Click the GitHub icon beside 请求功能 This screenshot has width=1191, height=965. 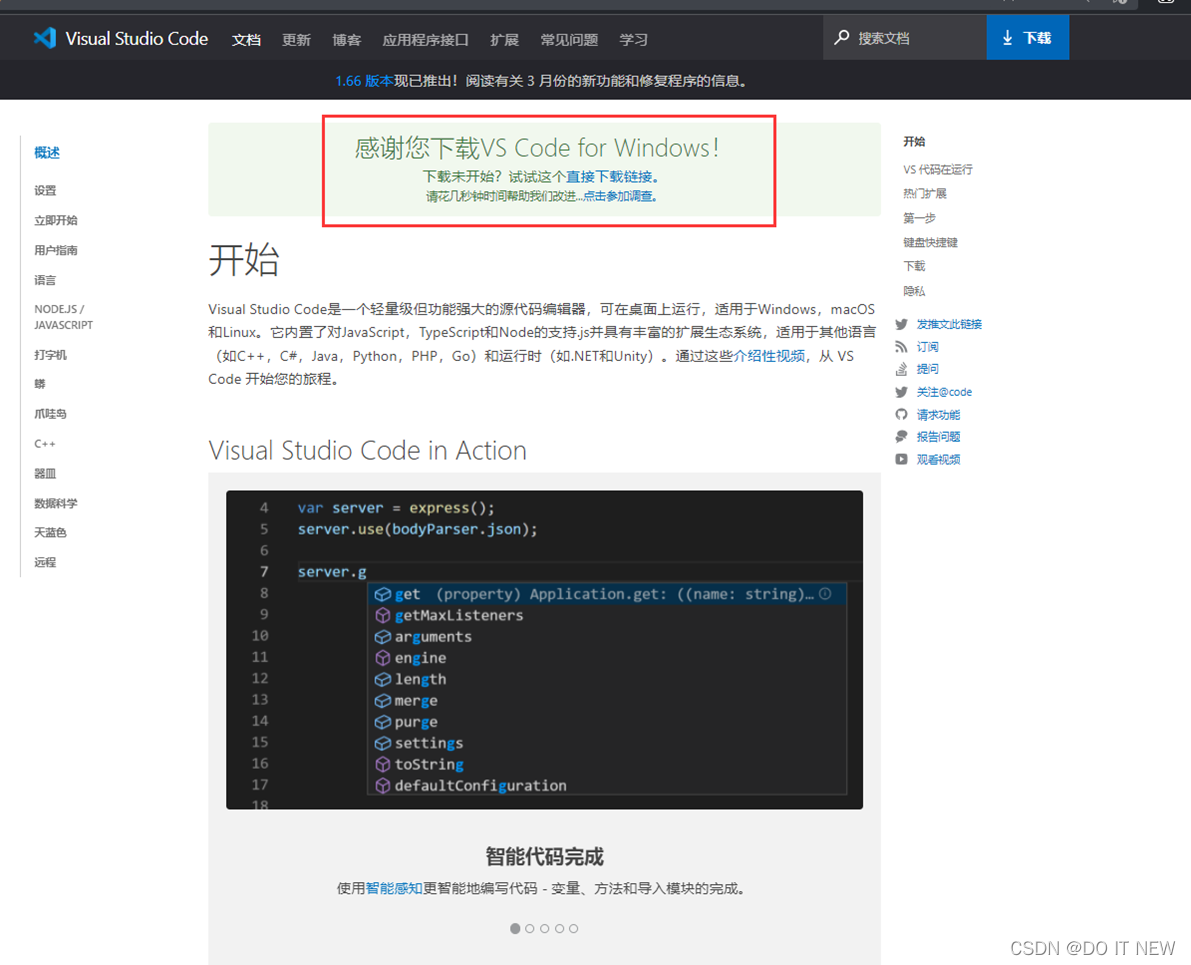(x=901, y=414)
